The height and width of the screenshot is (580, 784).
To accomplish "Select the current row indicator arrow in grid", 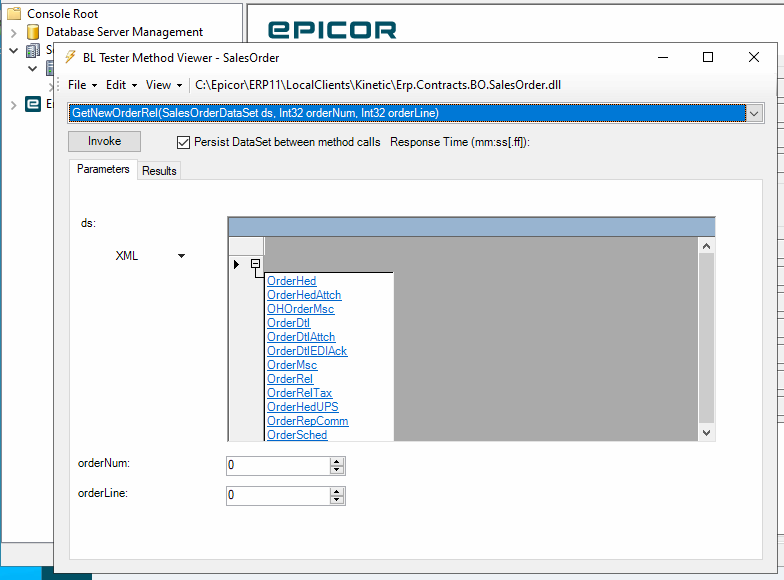I will [236, 264].
